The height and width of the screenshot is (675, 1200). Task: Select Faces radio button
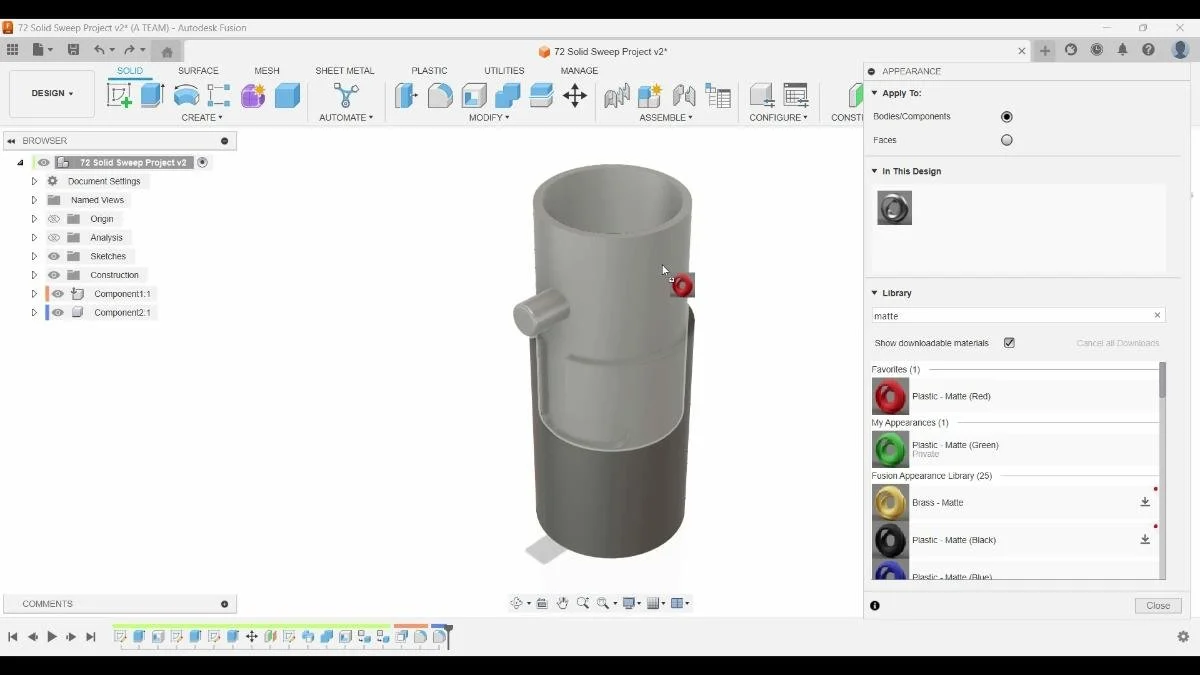(x=1007, y=141)
